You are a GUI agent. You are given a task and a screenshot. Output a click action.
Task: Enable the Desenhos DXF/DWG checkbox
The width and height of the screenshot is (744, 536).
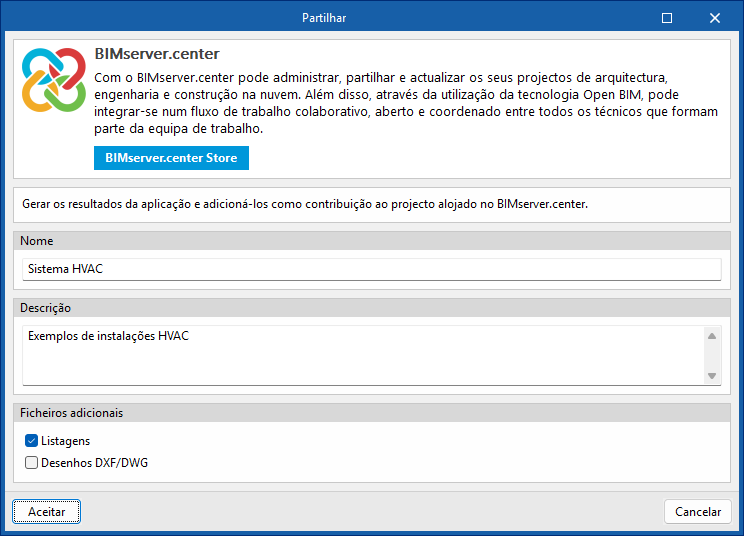pos(32,463)
